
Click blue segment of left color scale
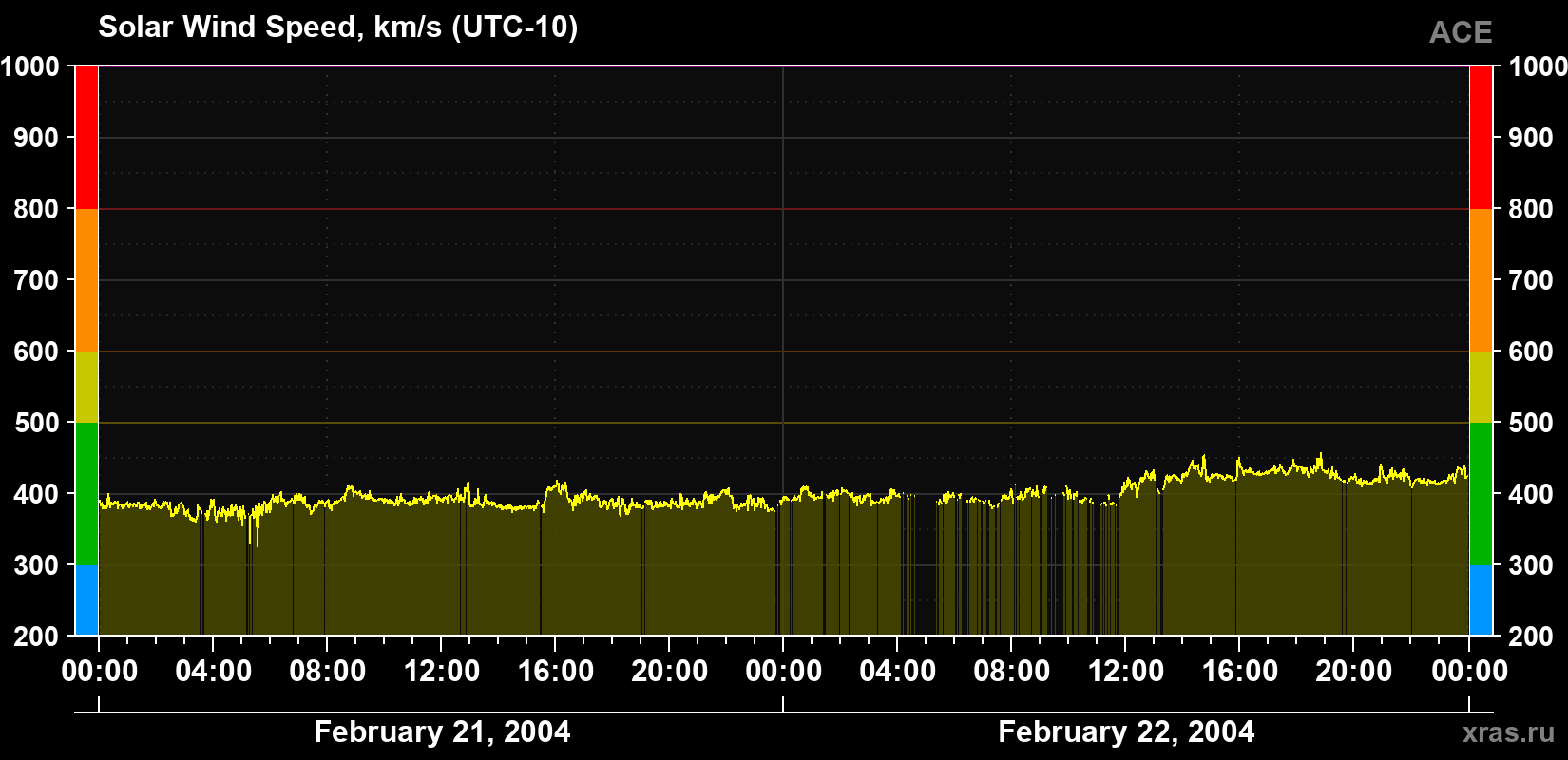[86, 600]
